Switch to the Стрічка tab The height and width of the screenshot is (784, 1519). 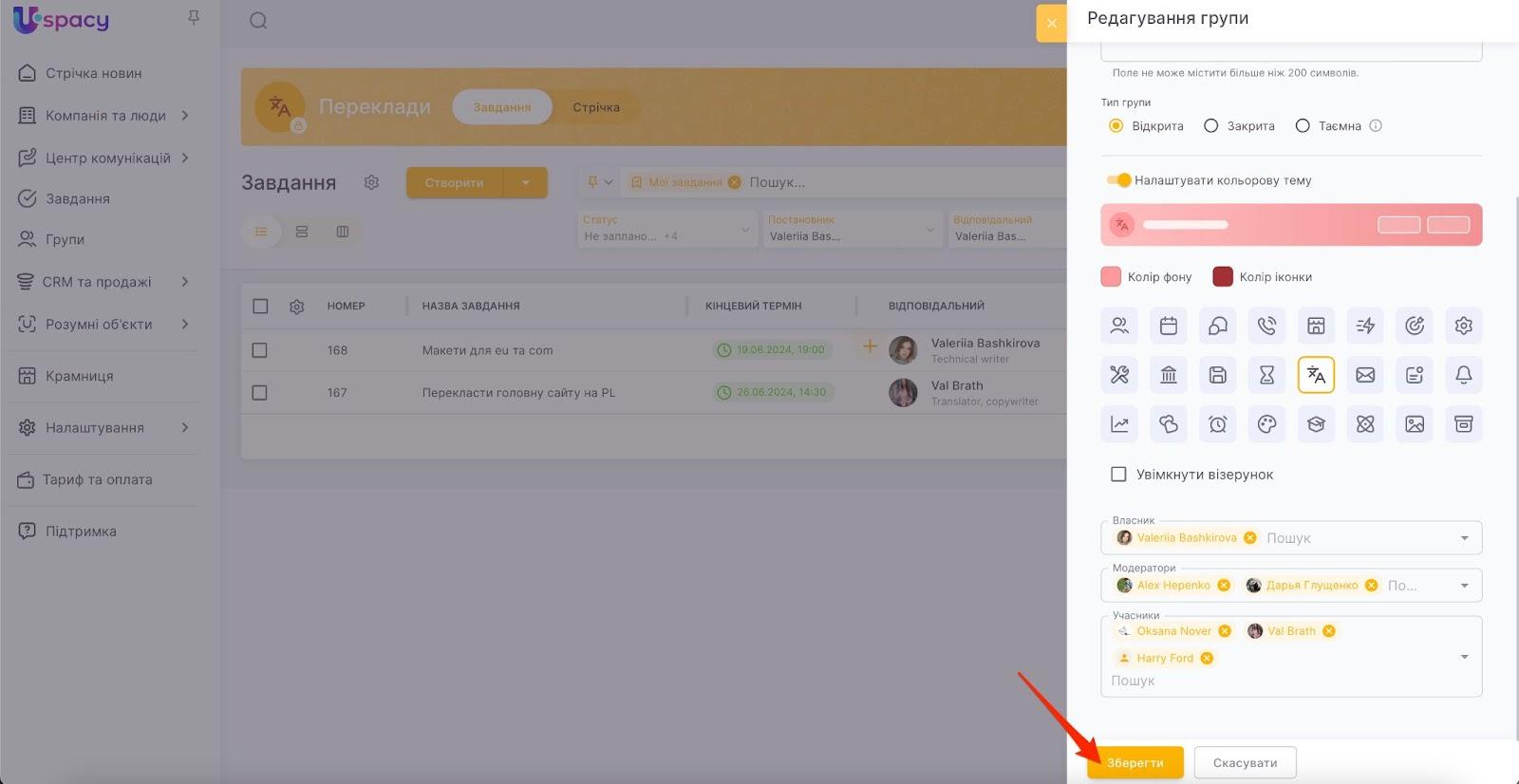(596, 107)
